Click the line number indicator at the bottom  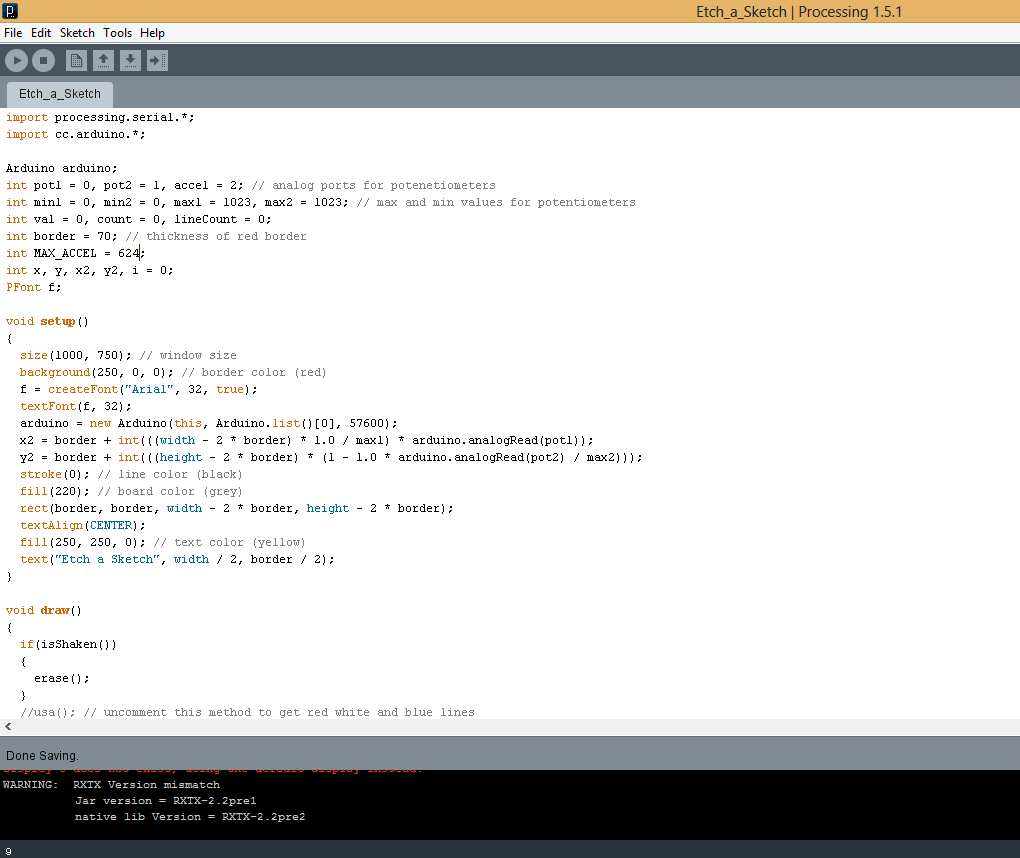(x=8, y=851)
